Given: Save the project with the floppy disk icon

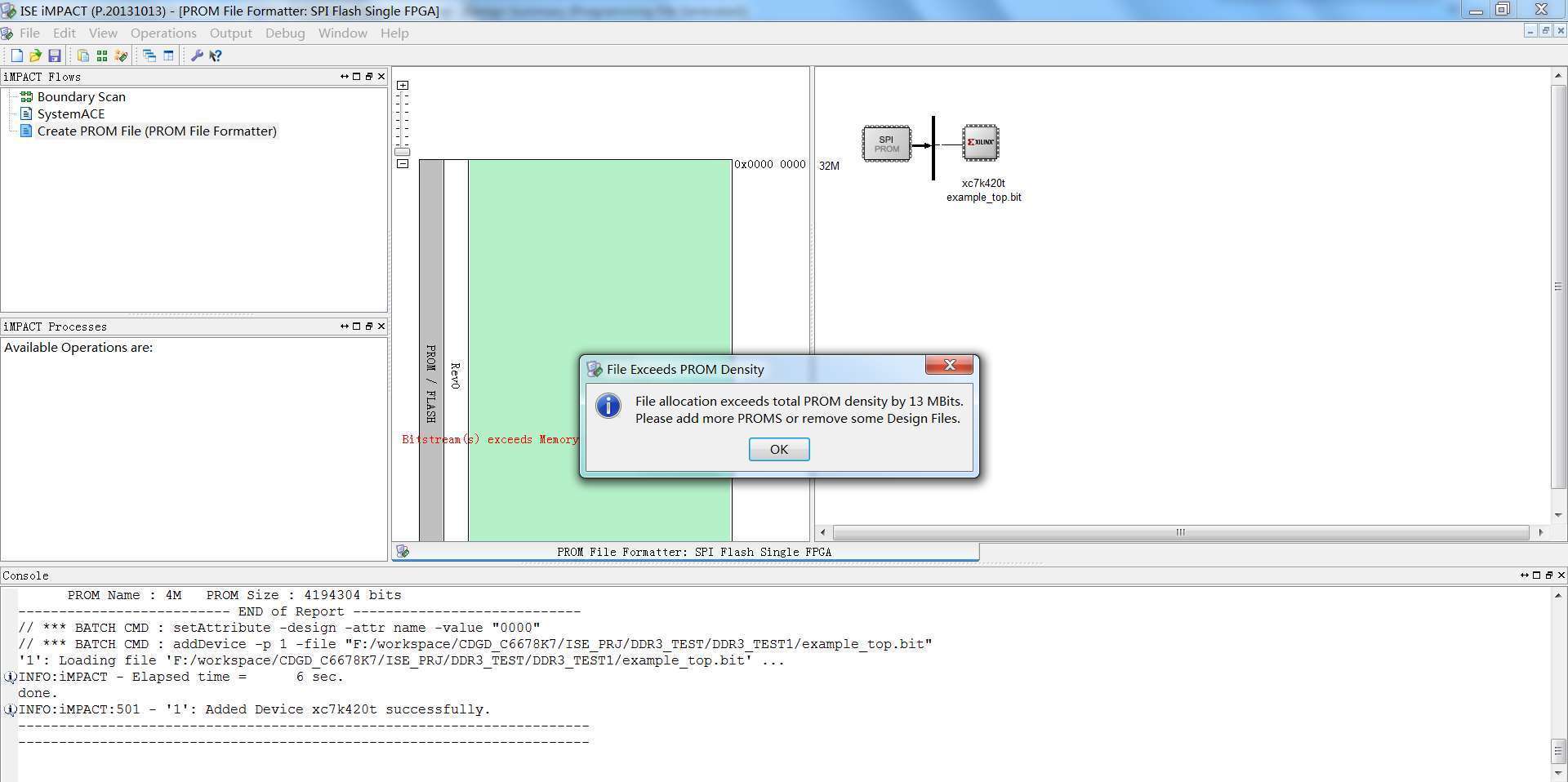Looking at the screenshot, I should [x=55, y=56].
